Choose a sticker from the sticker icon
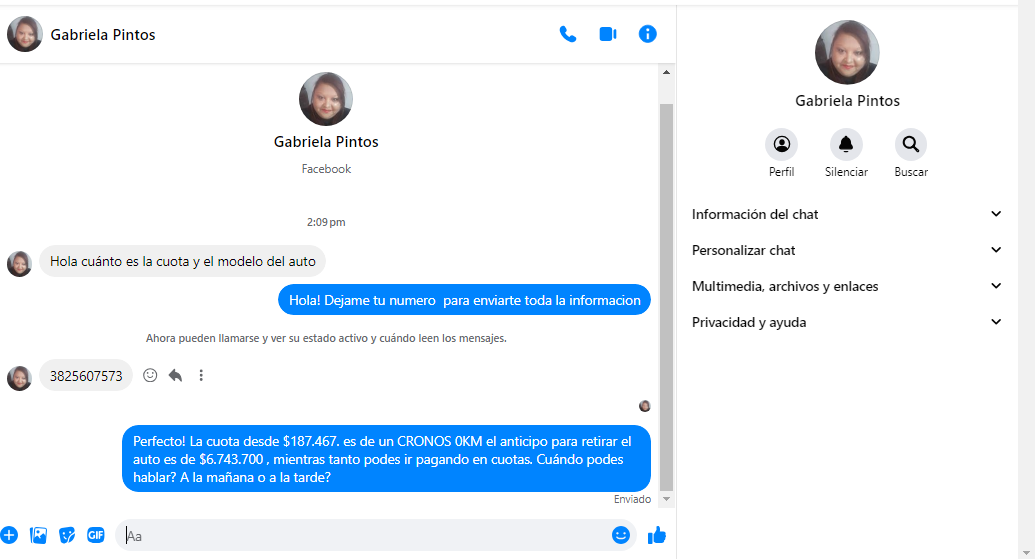The width and height of the screenshot is (1035, 559). [x=67, y=535]
